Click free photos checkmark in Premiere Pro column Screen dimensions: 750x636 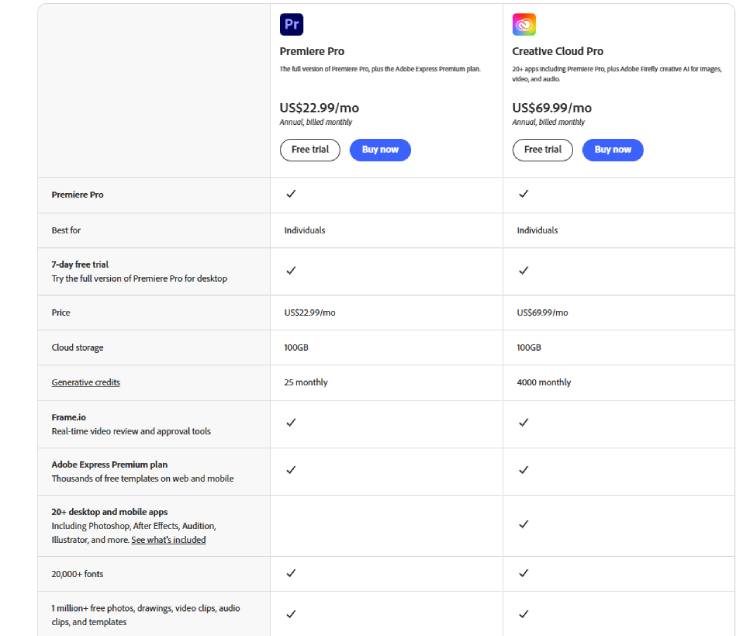point(291,614)
